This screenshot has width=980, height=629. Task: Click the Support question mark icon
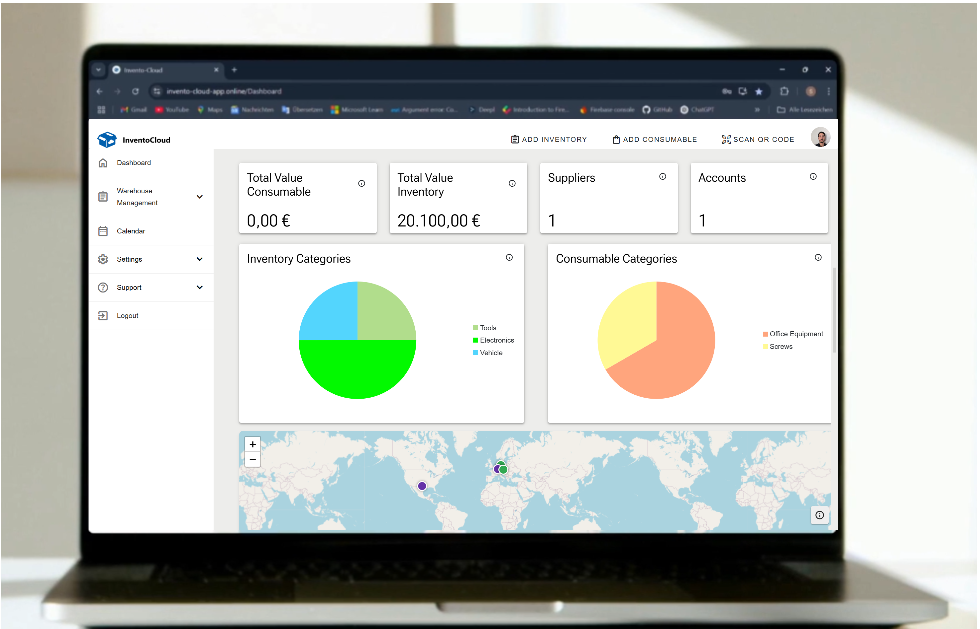tap(103, 288)
